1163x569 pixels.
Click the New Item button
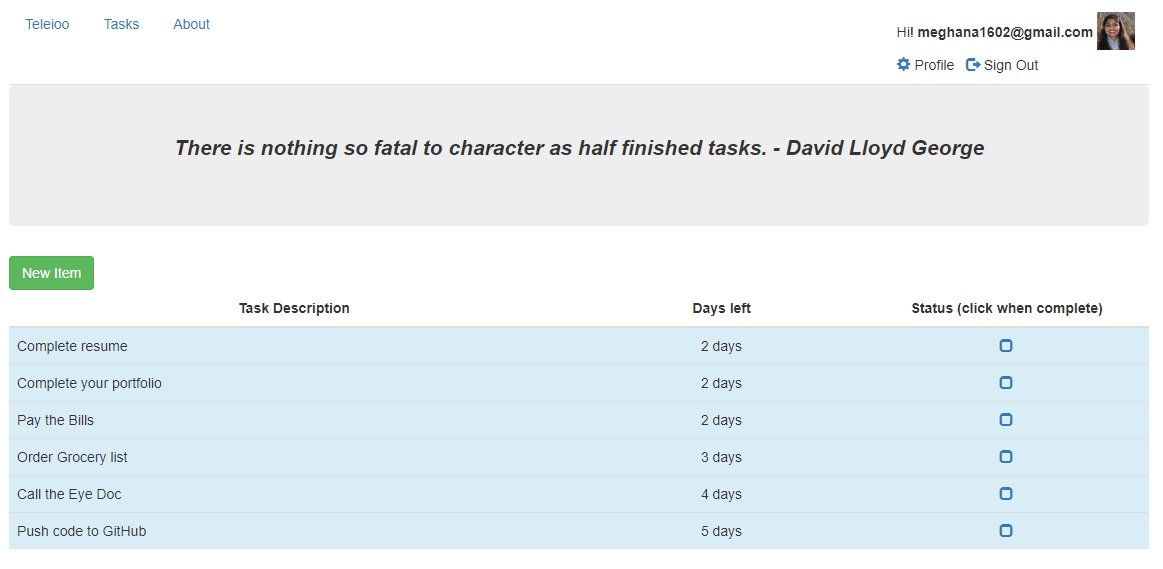point(51,273)
